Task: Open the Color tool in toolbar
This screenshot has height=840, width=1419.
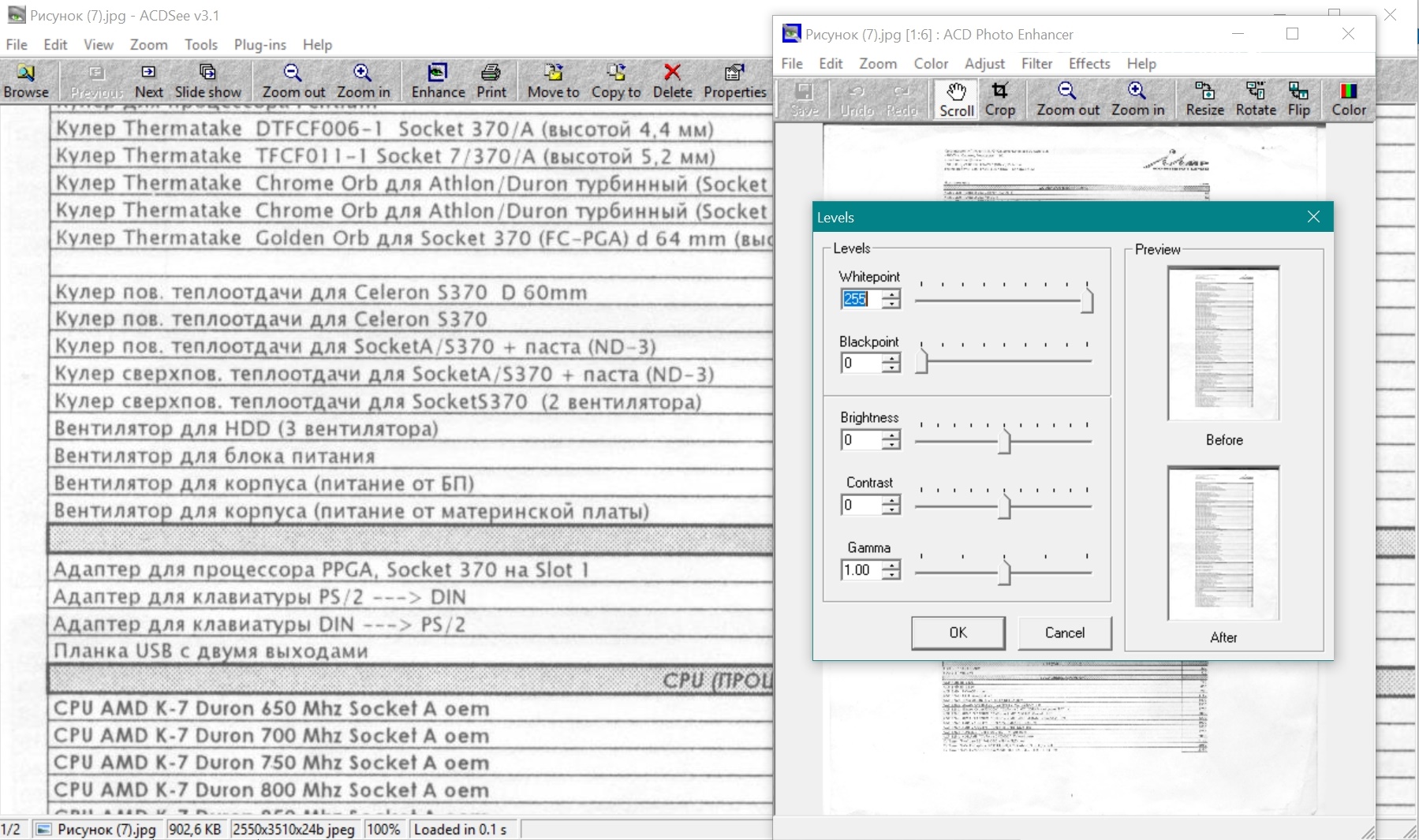Action: pyautogui.click(x=1348, y=99)
